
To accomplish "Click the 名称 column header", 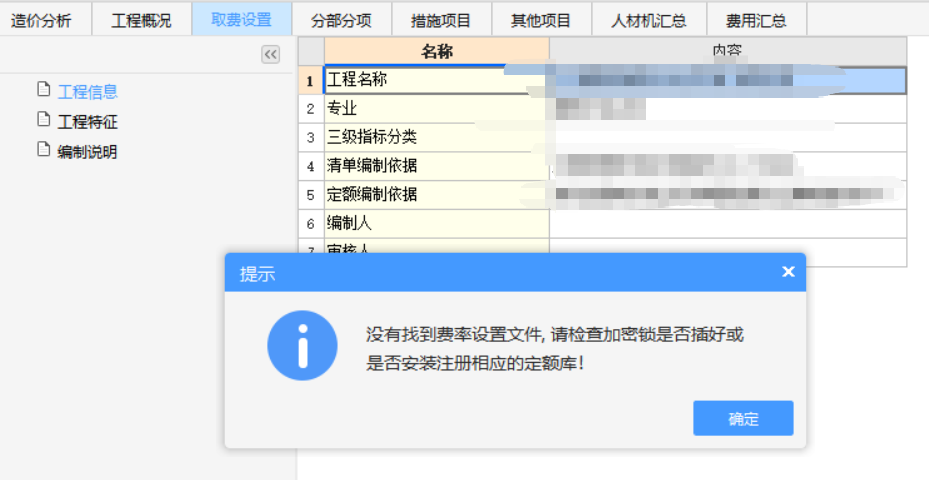I will [x=437, y=52].
